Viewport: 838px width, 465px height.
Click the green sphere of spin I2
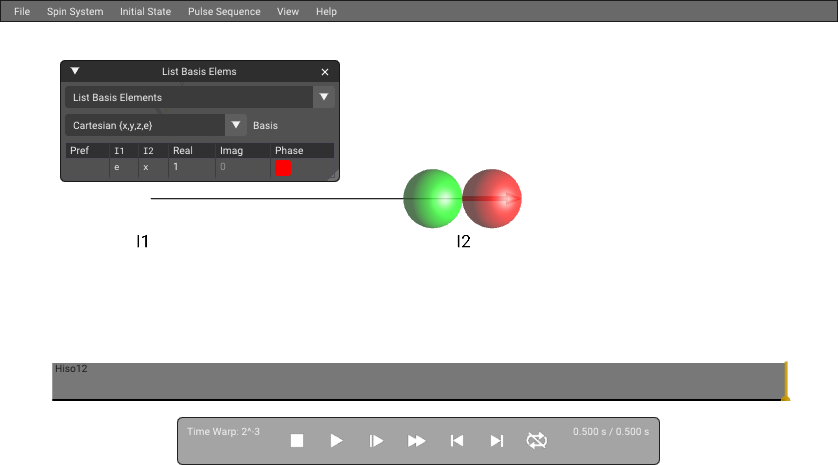[432, 199]
